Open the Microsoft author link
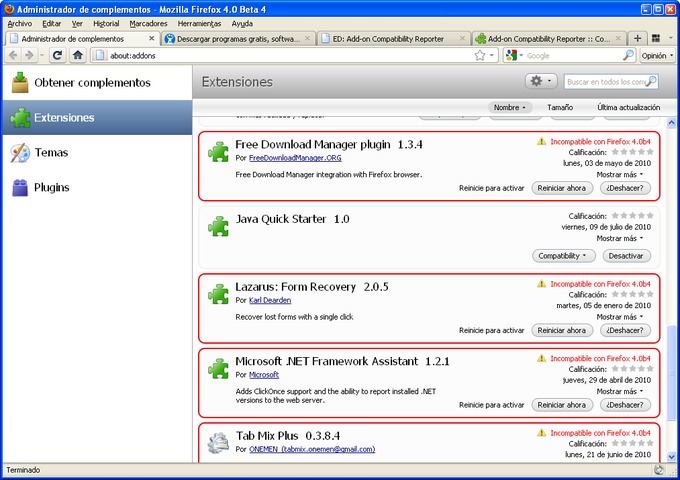Screen dimensions: 680x480 point(264,375)
